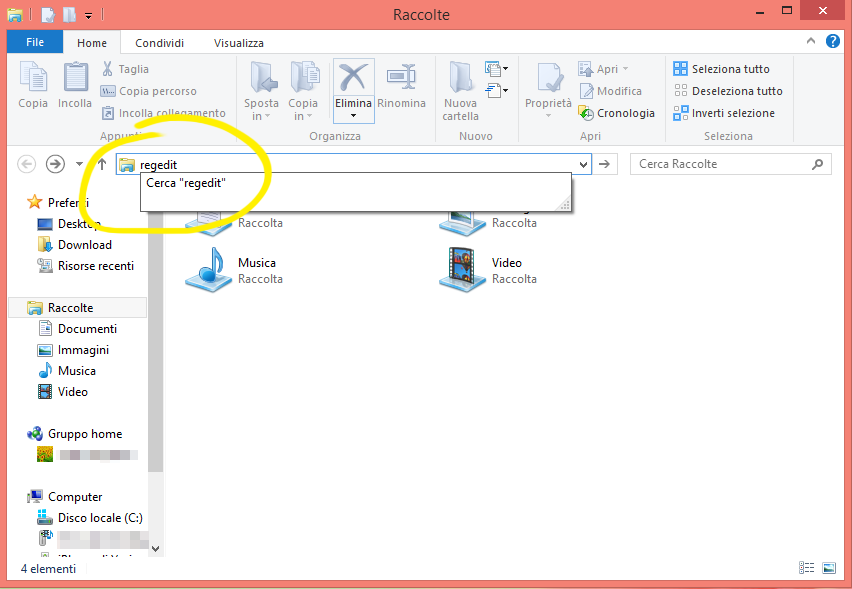Go up one folder level
This screenshot has height=589, width=852.
pyautogui.click(x=102, y=164)
